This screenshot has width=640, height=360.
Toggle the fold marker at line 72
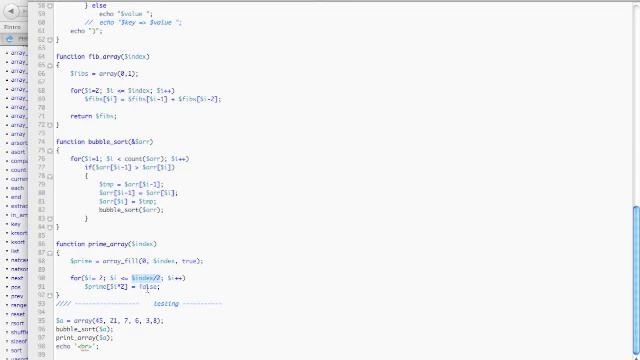50,125
